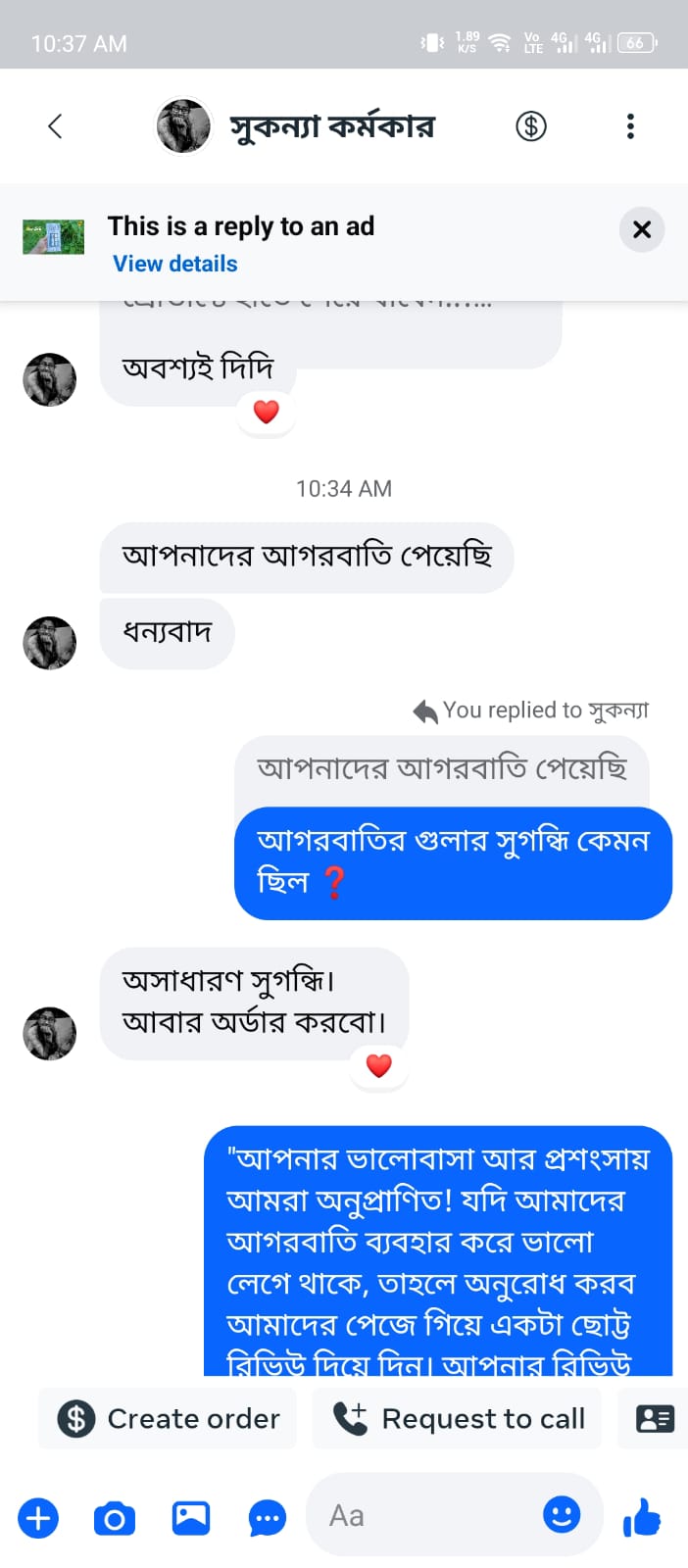Tap the ad thumbnail image in the banner
This screenshot has height=1568, width=688.
coord(53,236)
